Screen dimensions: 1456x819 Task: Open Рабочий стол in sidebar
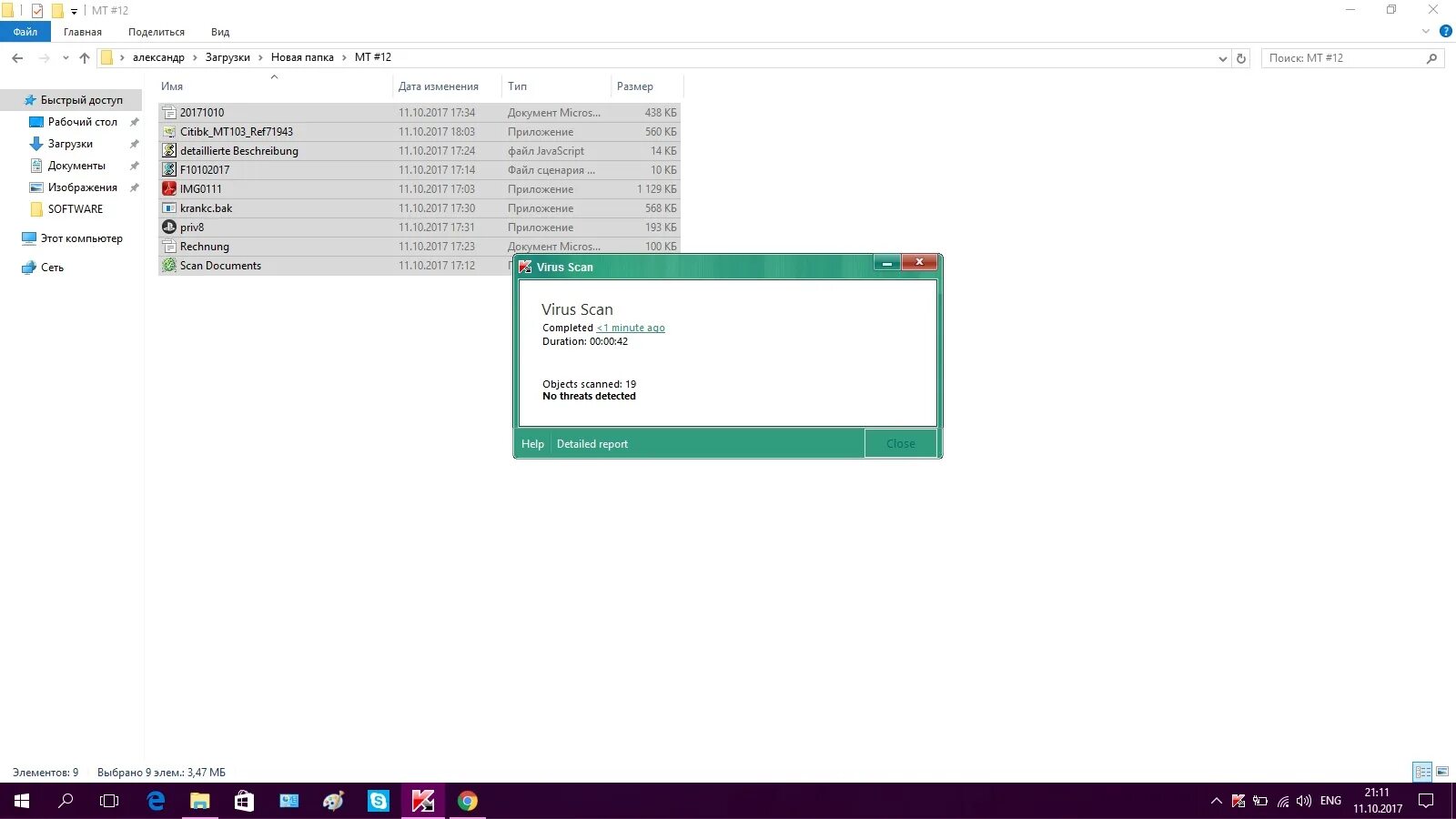[x=82, y=122]
